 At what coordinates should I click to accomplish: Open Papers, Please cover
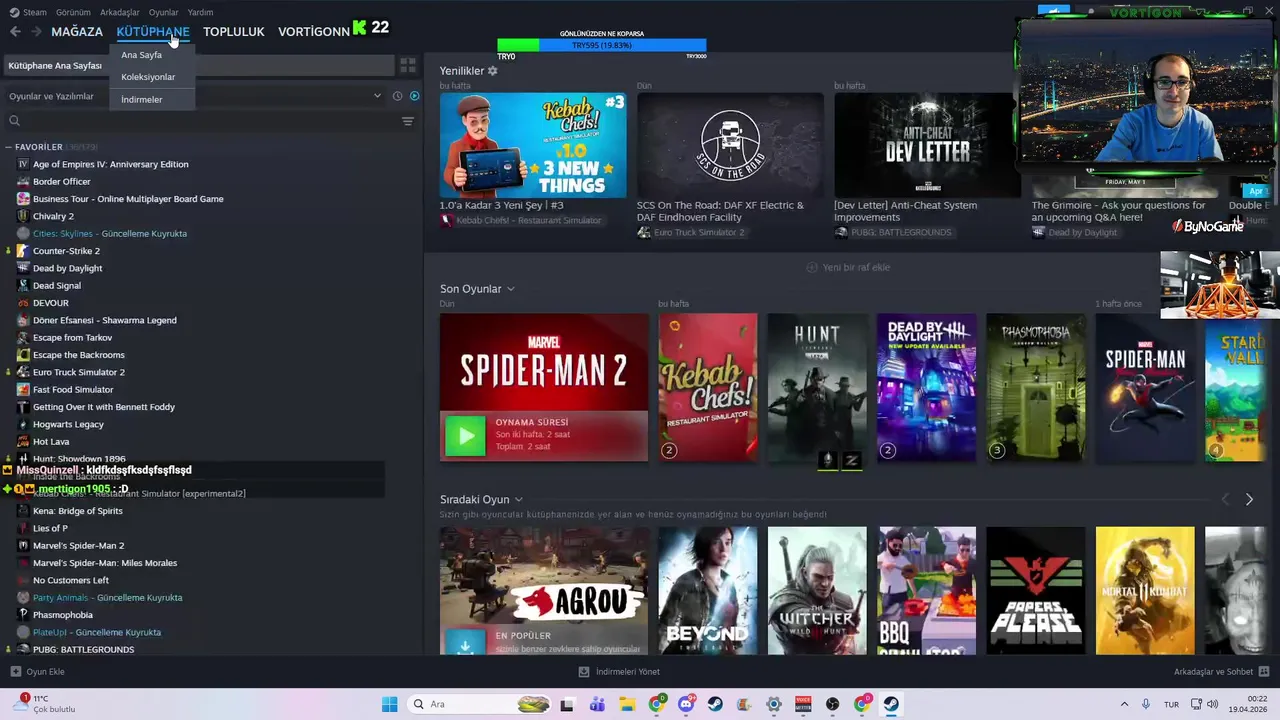(x=1036, y=591)
